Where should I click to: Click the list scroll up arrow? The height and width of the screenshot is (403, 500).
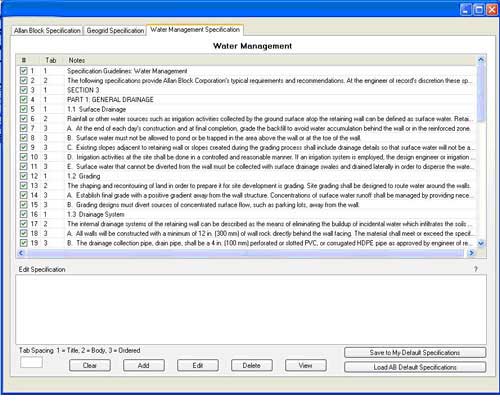(x=481, y=60)
